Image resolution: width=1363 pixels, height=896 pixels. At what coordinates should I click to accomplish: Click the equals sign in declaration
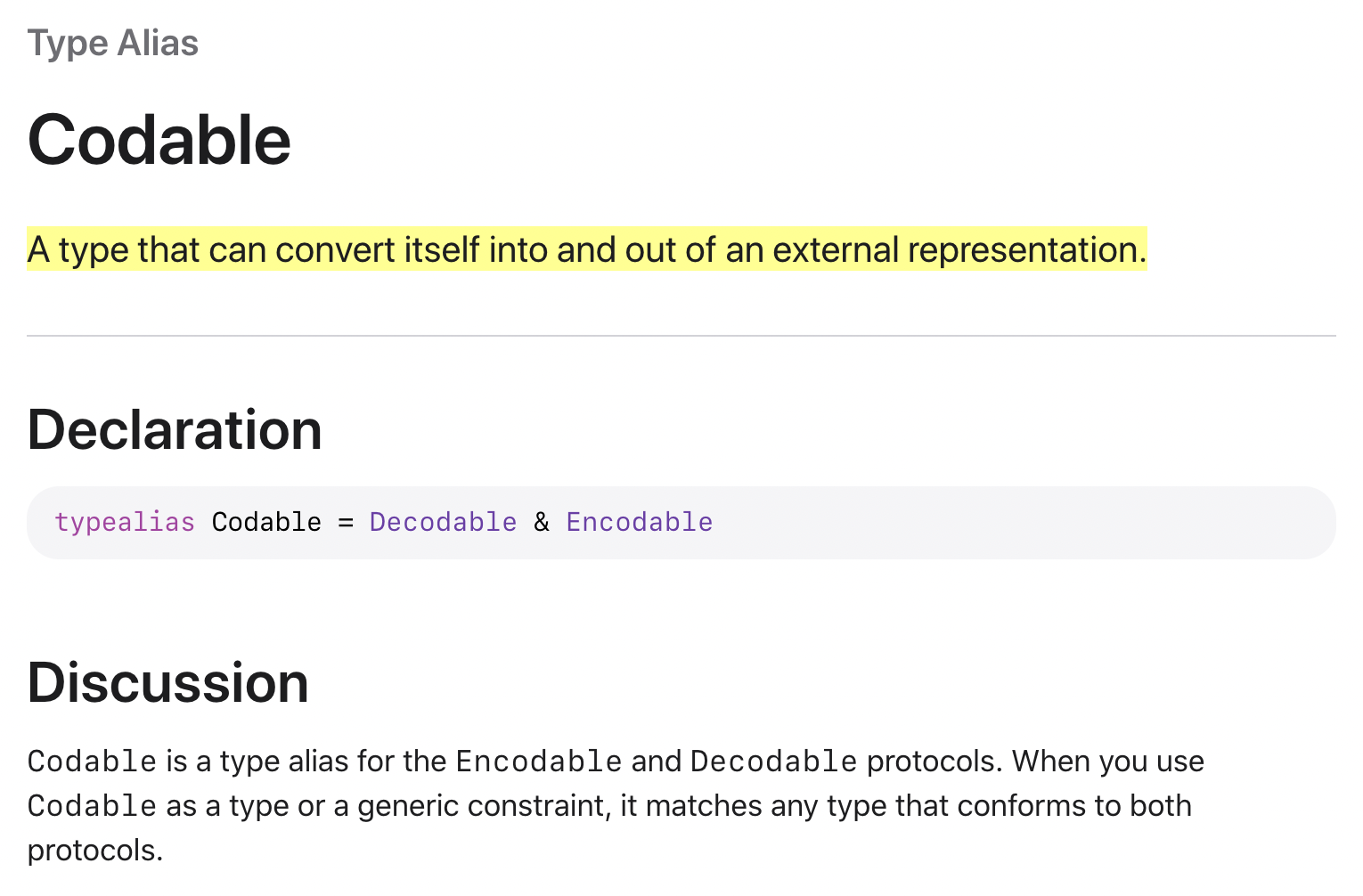coord(346,522)
